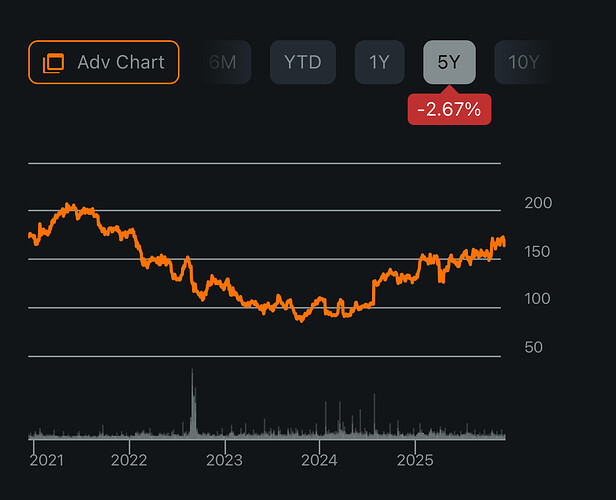This screenshot has width=616, height=500.
Task: Open the Adv Chart icon button
Action: 104,62
